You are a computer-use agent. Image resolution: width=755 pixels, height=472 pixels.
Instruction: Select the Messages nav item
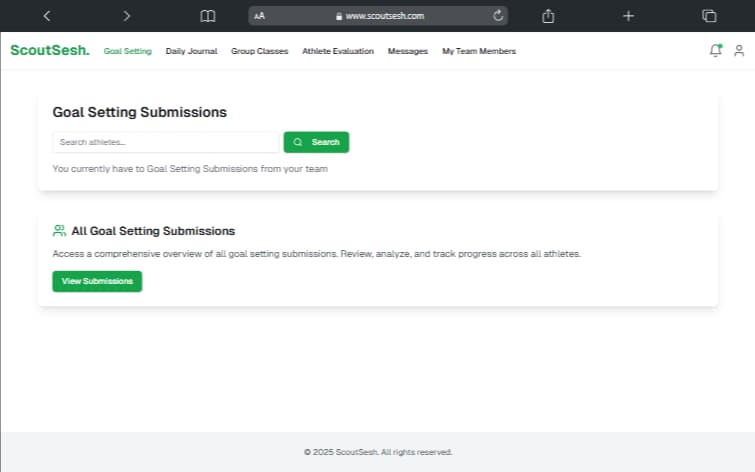408,51
